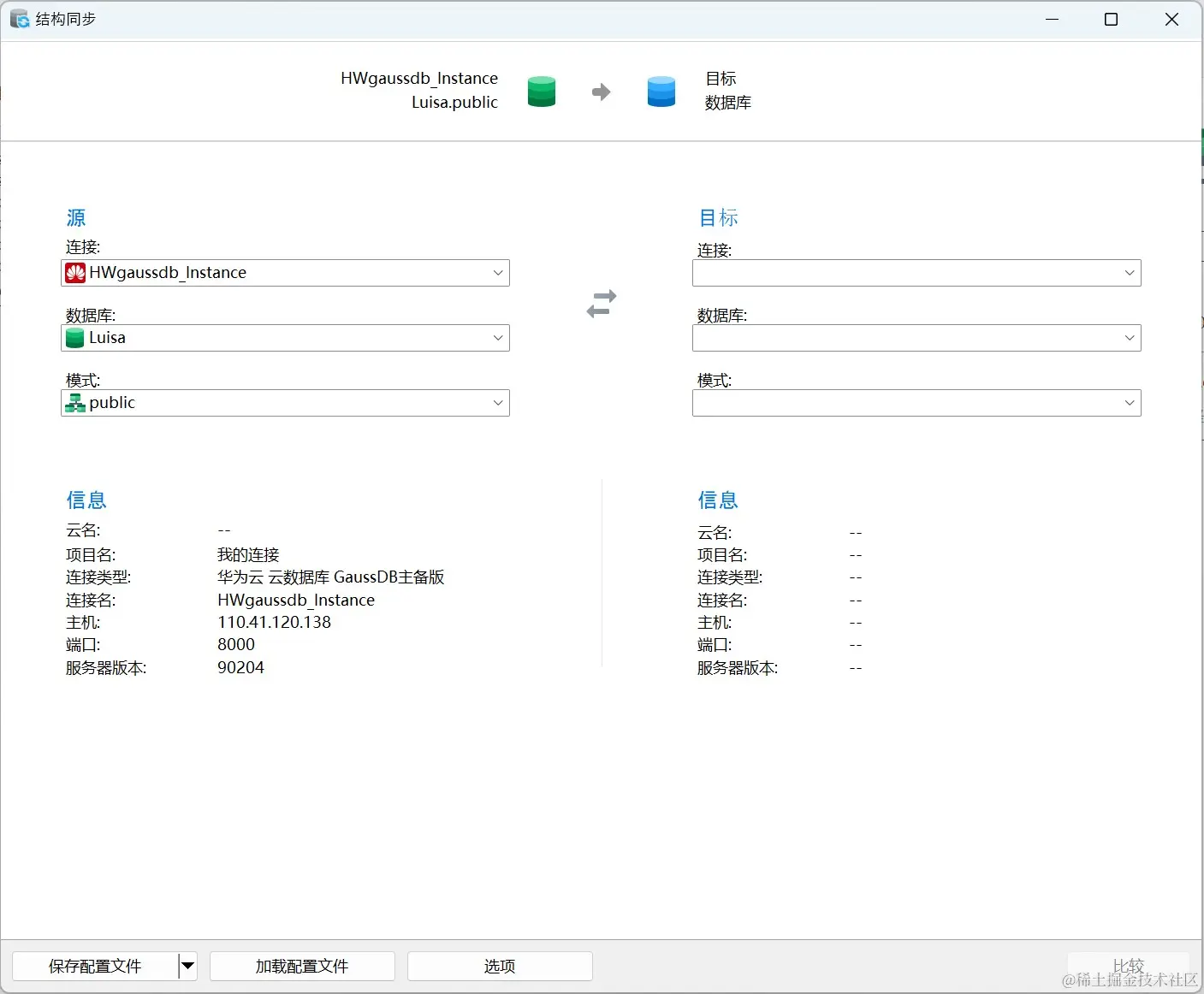Open the target database dropdown
Image resolution: width=1204 pixels, height=994 pixels.
[916, 338]
